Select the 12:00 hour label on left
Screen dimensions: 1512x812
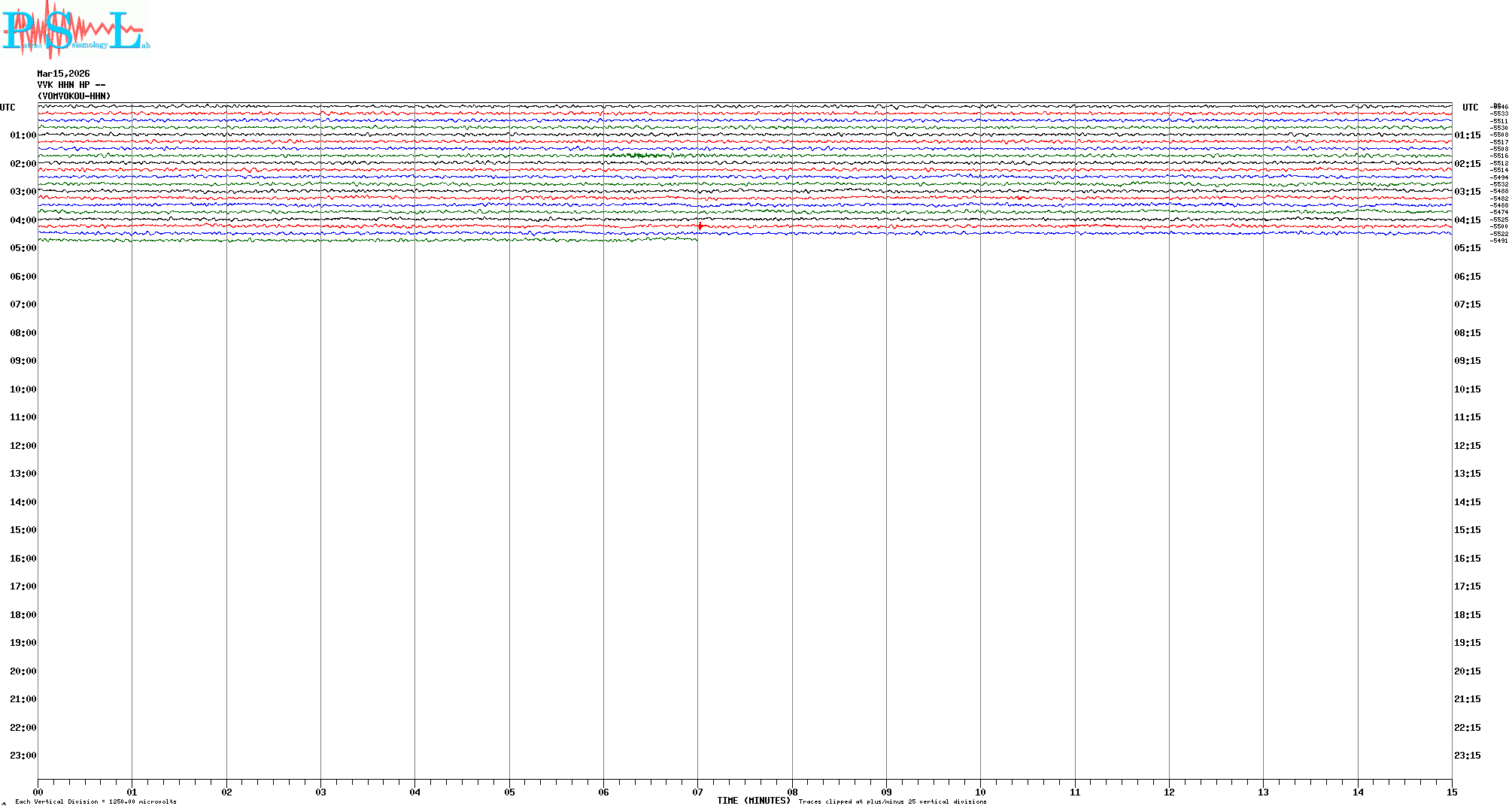click(23, 446)
